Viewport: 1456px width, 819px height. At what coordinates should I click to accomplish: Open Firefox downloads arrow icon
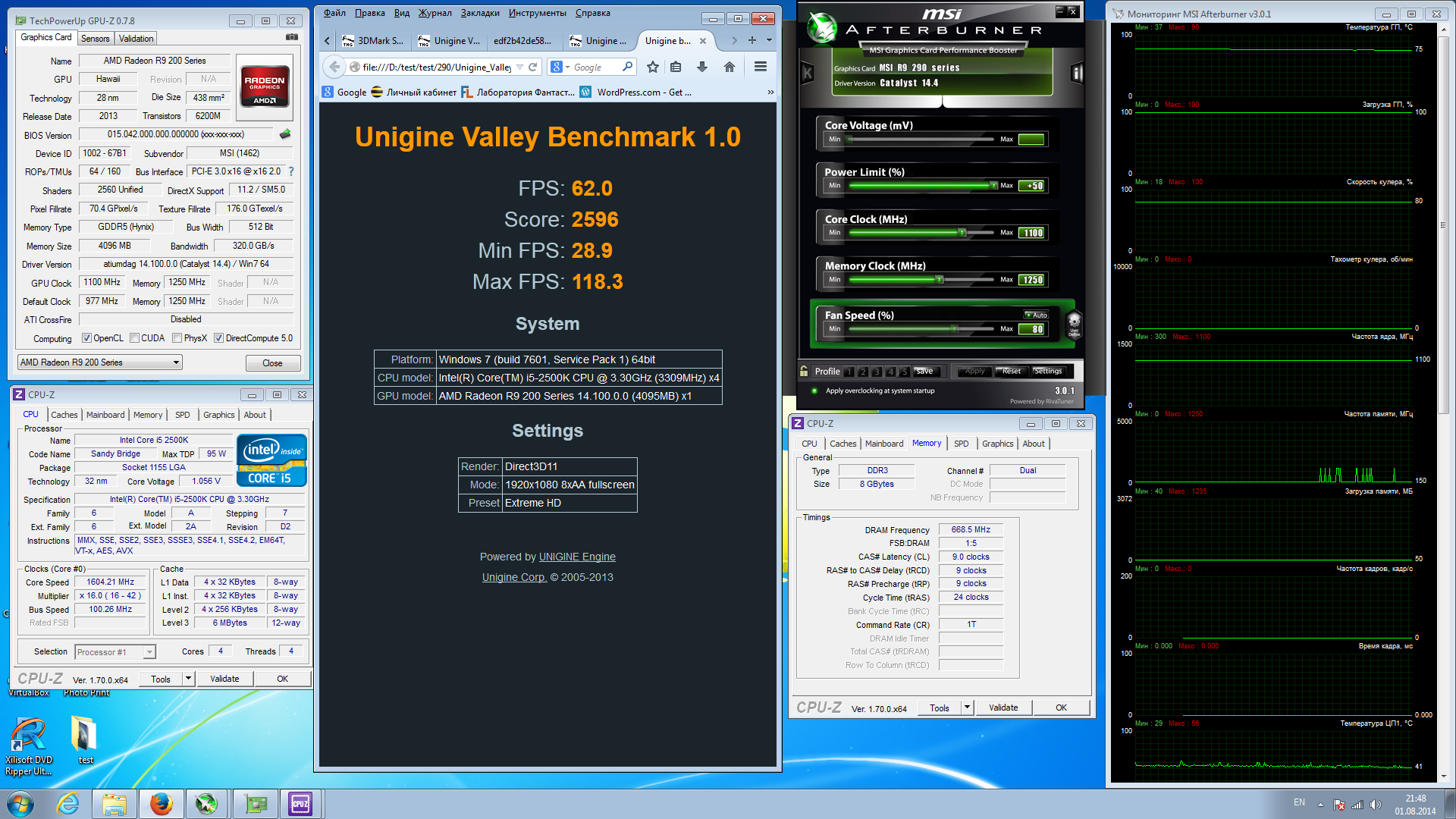click(702, 67)
